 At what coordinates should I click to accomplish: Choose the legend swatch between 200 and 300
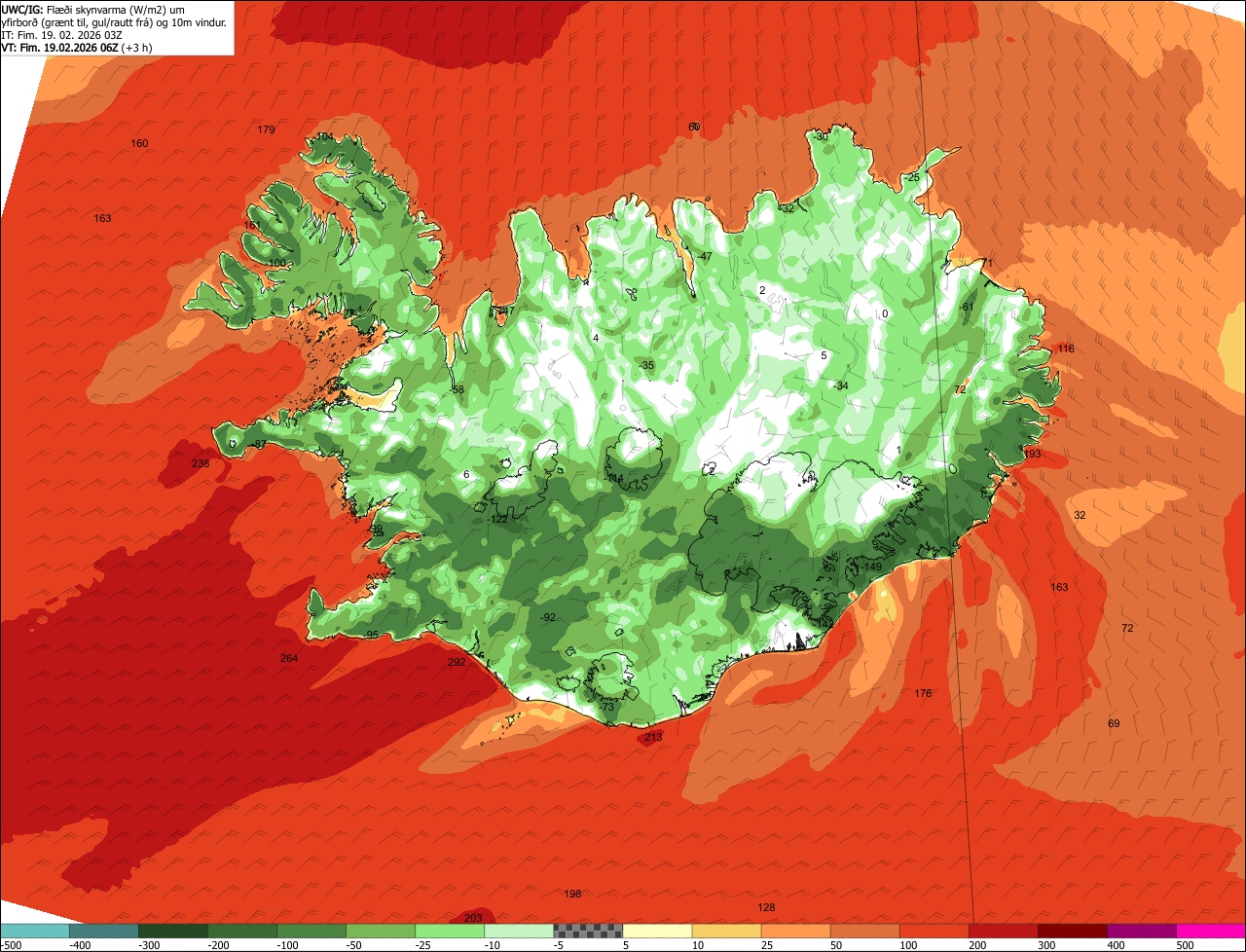(x=1003, y=931)
